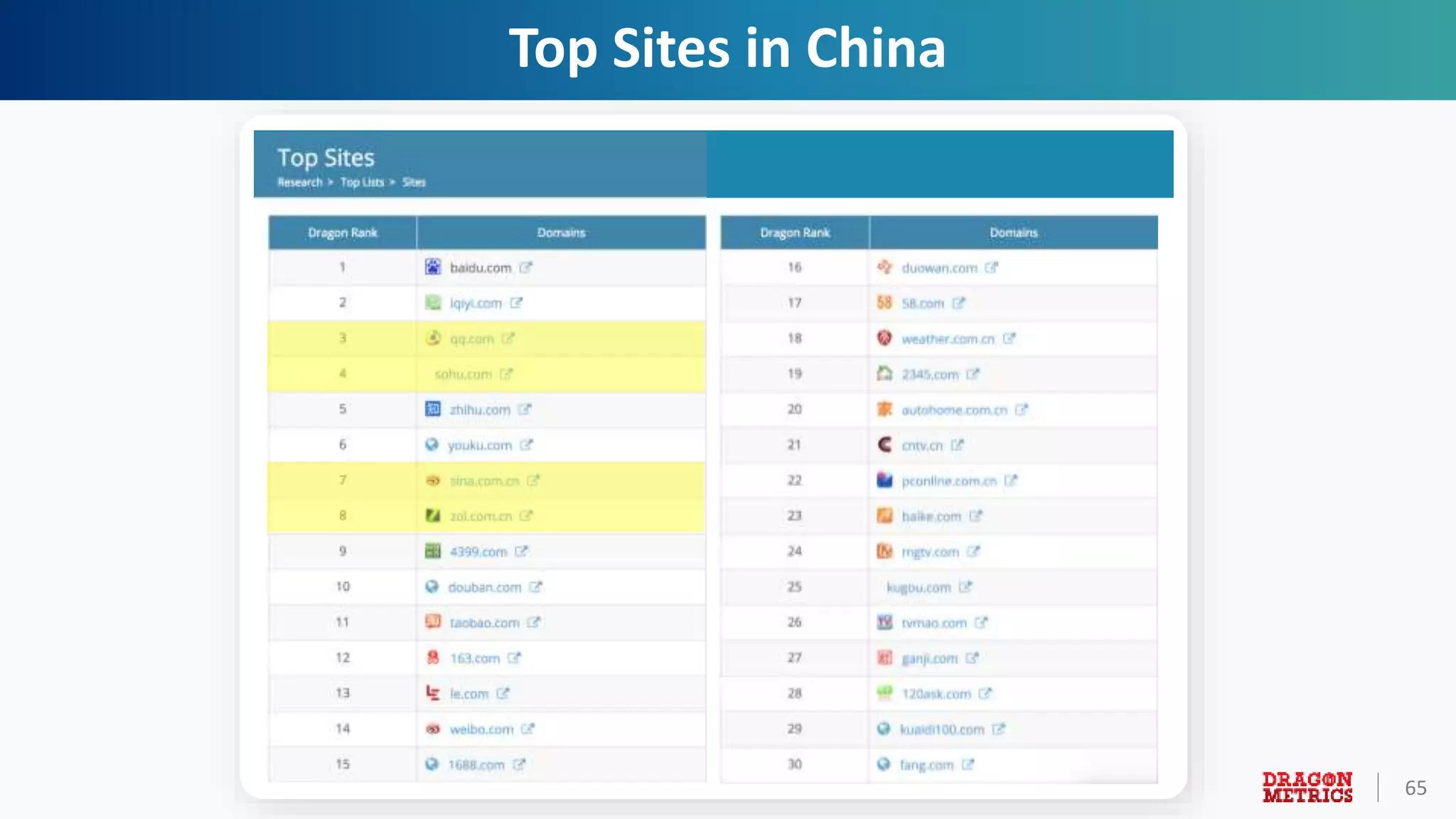Open external link icon beside zol.com.cn

pos(526,516)
